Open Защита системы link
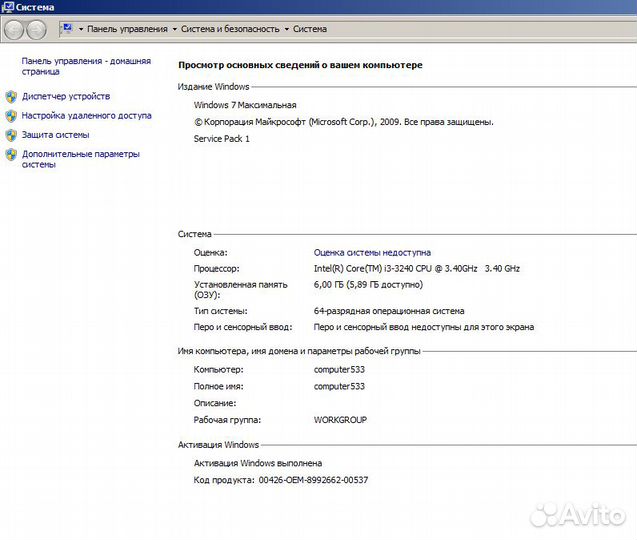This screenshot has width=637, height=540. tap(55, 134)
